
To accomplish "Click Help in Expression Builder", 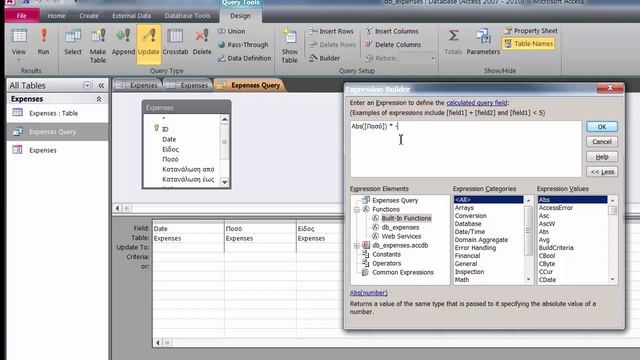I will (x=602, y=157).
